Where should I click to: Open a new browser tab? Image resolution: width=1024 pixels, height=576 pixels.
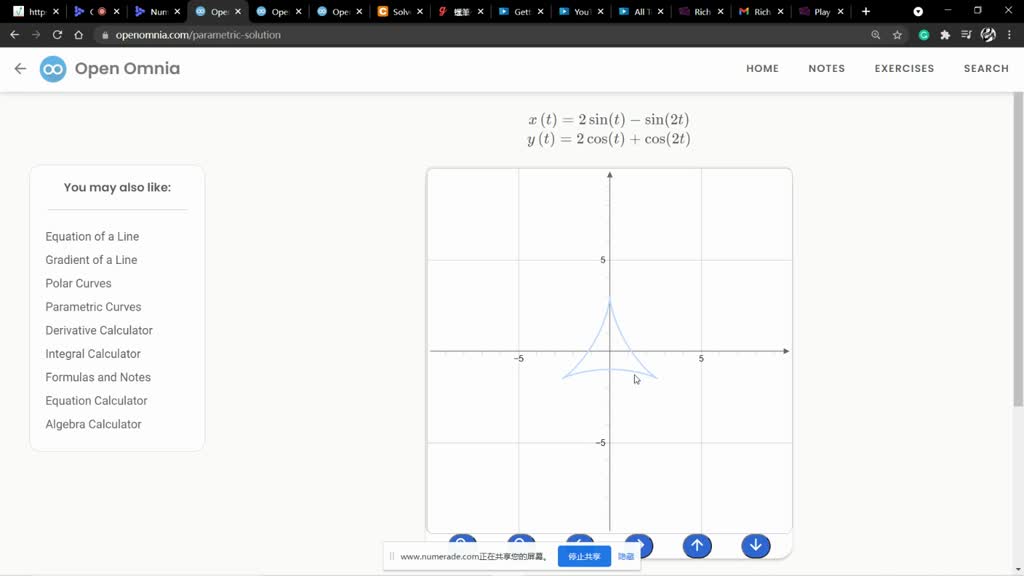coord(864,11)
